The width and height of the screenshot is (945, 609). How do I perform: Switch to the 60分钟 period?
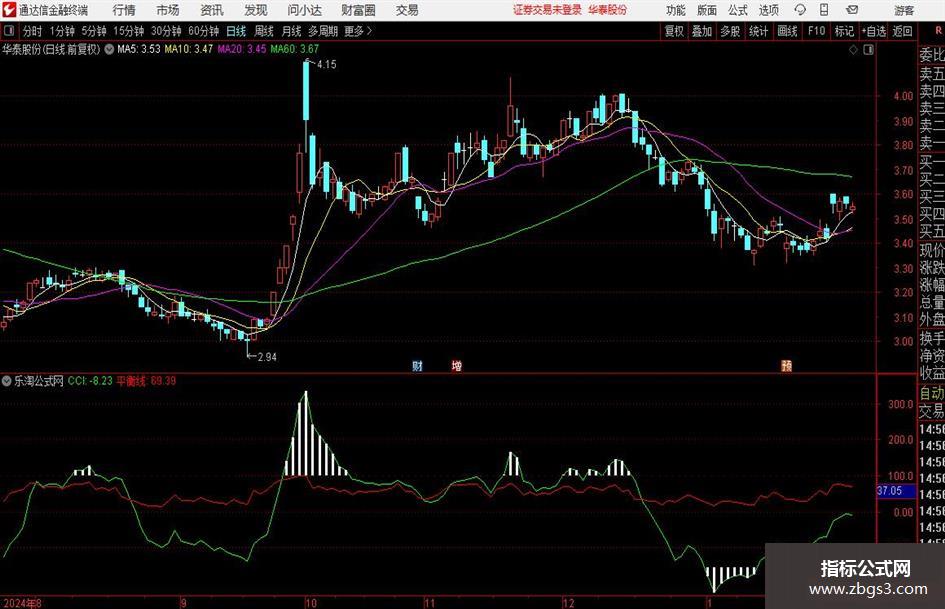click(203, 31)
